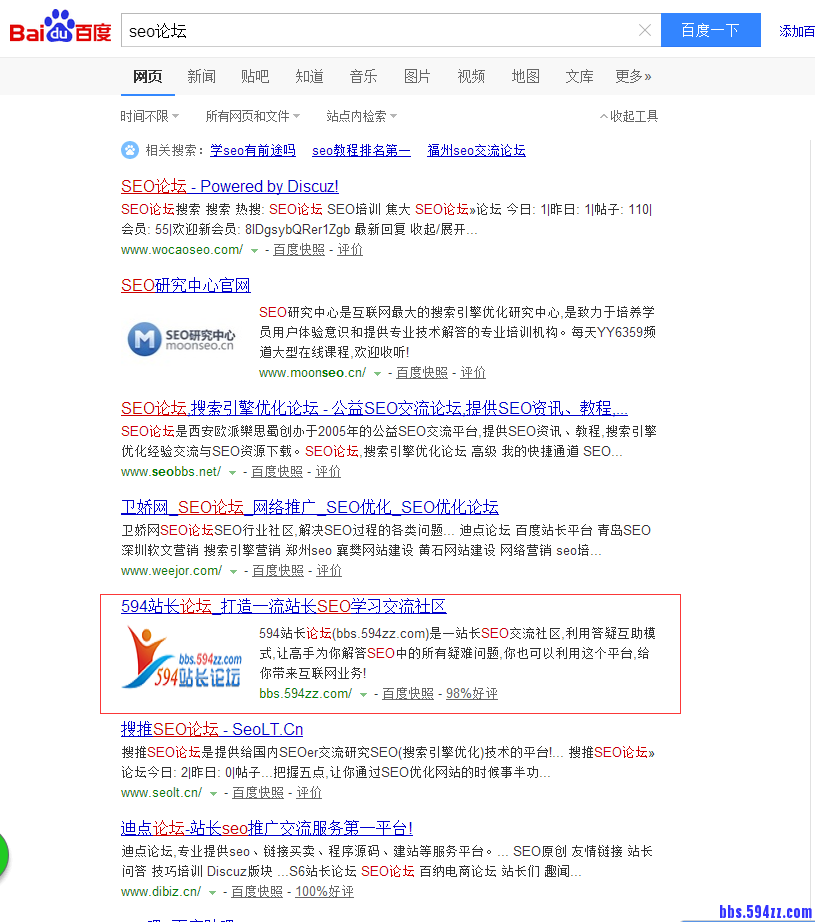Open the 更多» more categories menu
This screenshot has height=922, width=815.
click(x=633, y=76)
